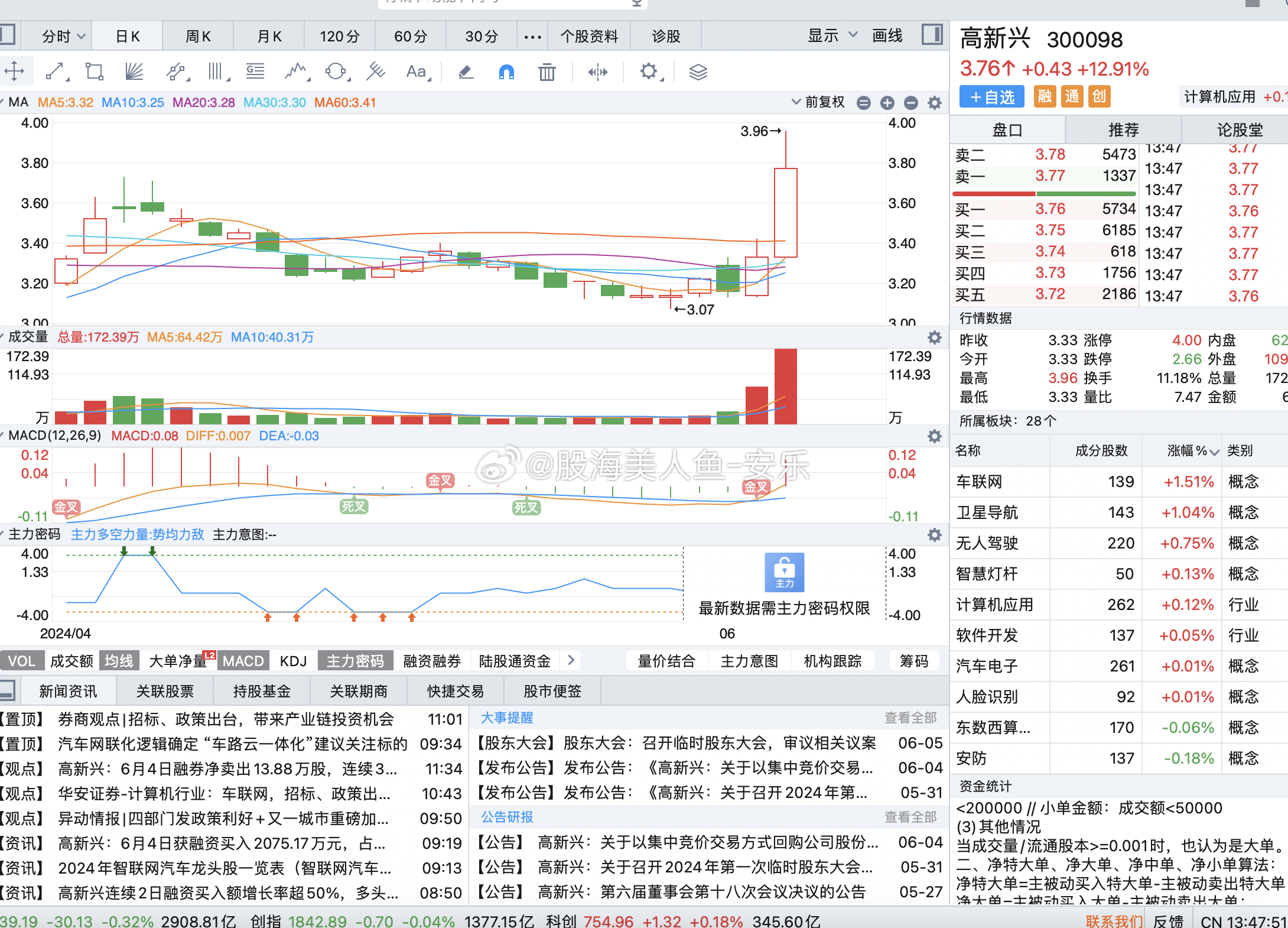The image size is (1288, 928).
Task: Switch to the 日K tab
Action: tap(128, 37)
